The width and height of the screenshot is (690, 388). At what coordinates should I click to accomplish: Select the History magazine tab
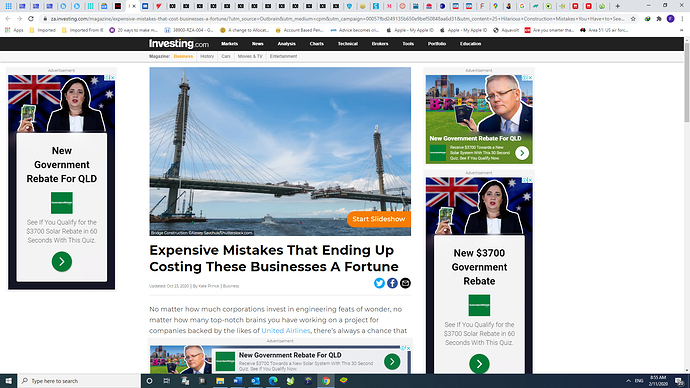207,56
